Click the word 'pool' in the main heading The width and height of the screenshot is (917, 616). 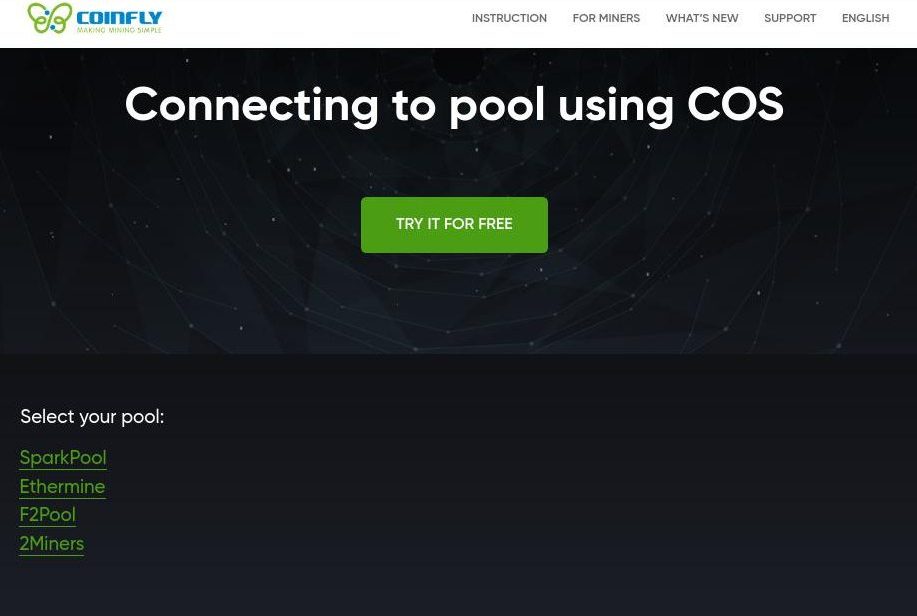[497, 106]
